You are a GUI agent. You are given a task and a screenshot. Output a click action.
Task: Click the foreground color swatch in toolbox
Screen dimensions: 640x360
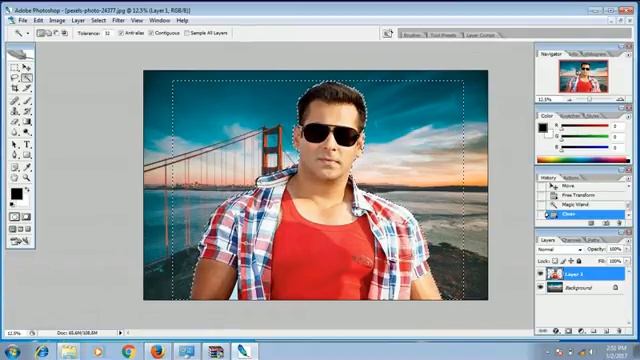tap(17, 193)
